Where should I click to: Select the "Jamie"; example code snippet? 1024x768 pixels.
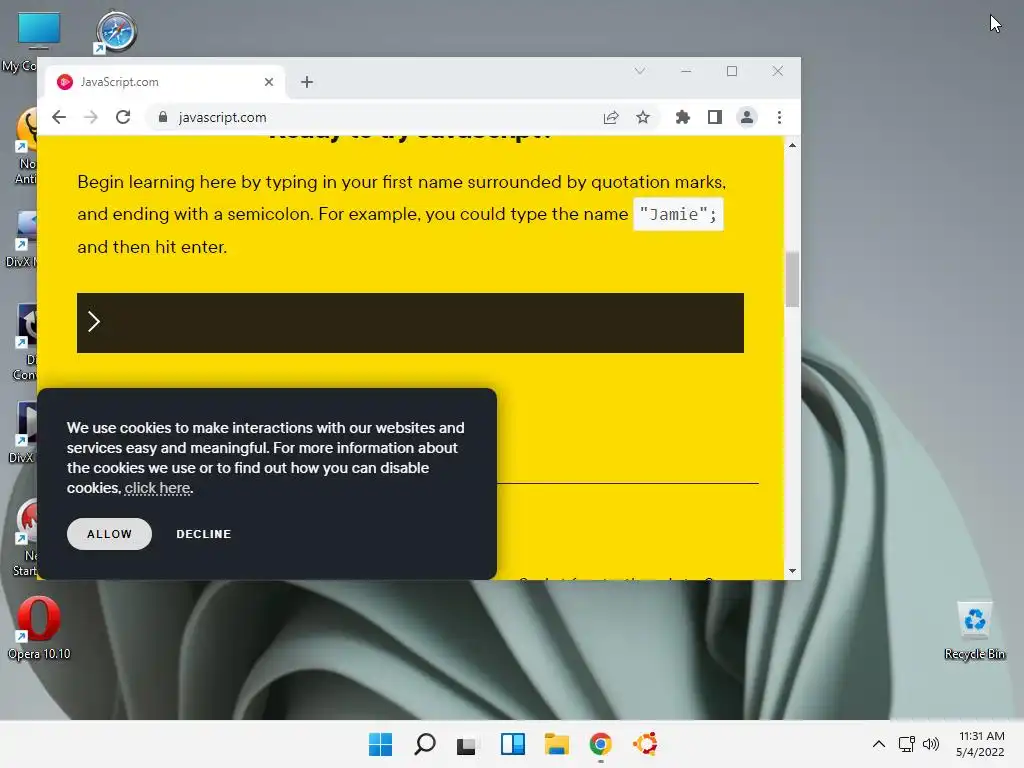coord(678,214)
